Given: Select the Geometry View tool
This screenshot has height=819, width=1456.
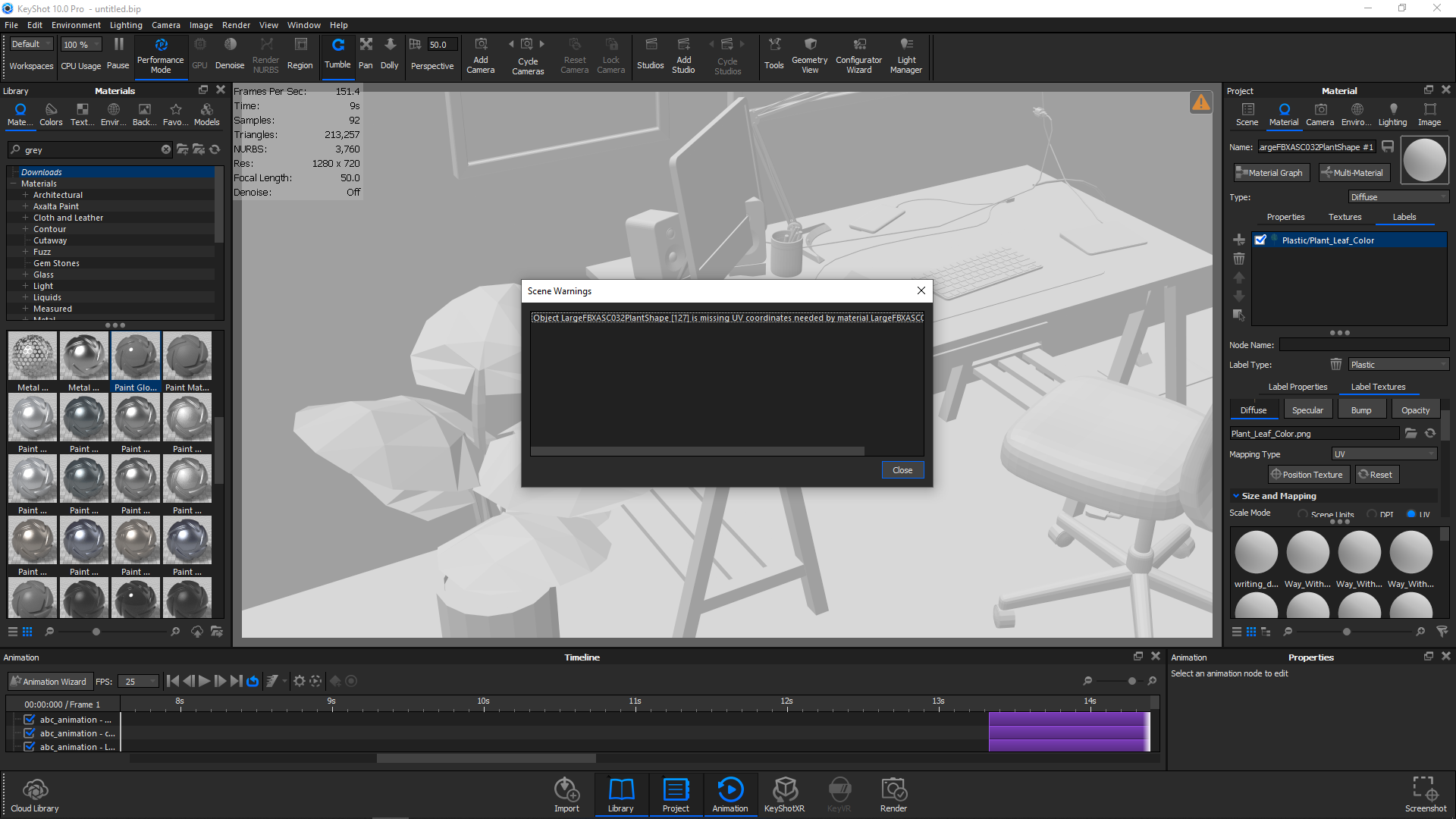Looking at the screenshot, I should pos(810,55).
